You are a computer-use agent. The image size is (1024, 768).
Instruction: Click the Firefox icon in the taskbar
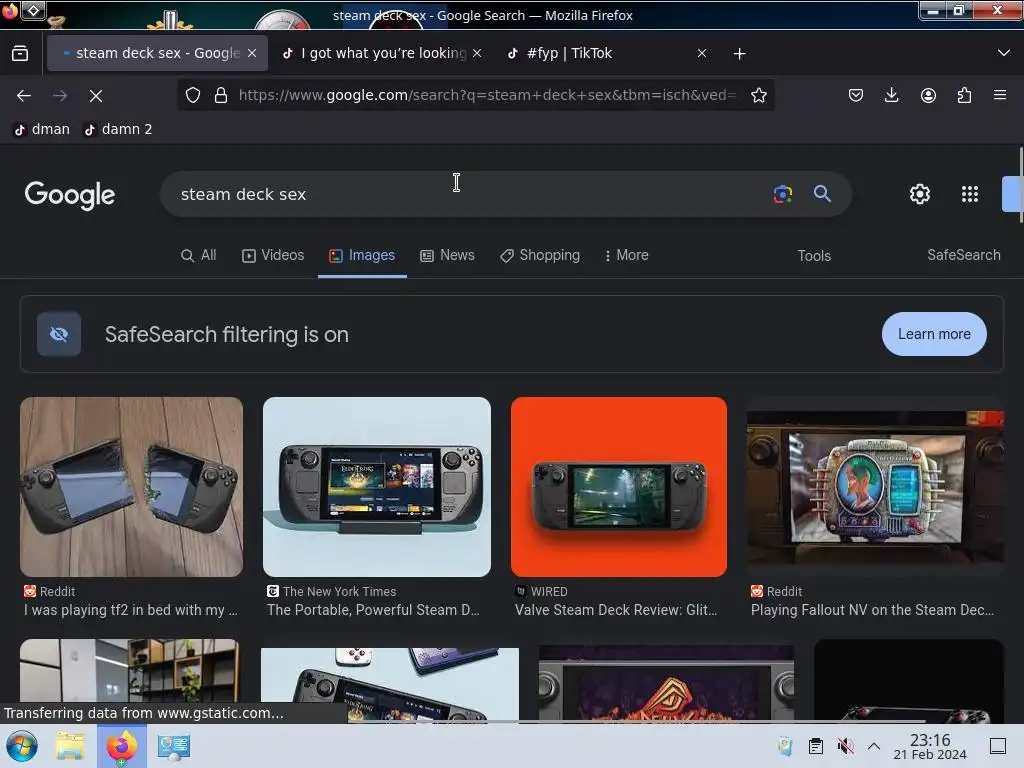coord(121,746)
